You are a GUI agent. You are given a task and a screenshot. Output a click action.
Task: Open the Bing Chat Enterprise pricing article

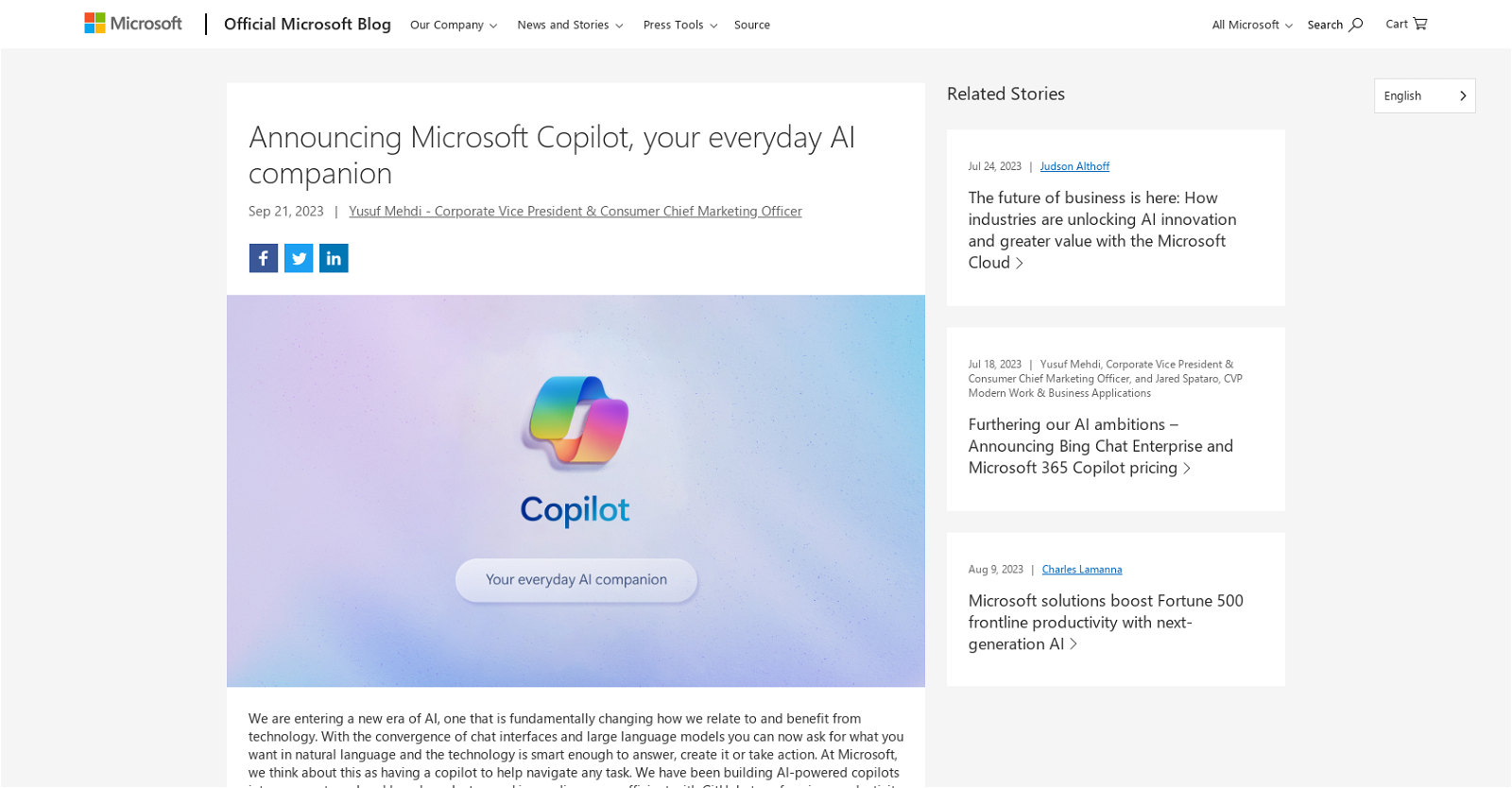[1100, 445]
